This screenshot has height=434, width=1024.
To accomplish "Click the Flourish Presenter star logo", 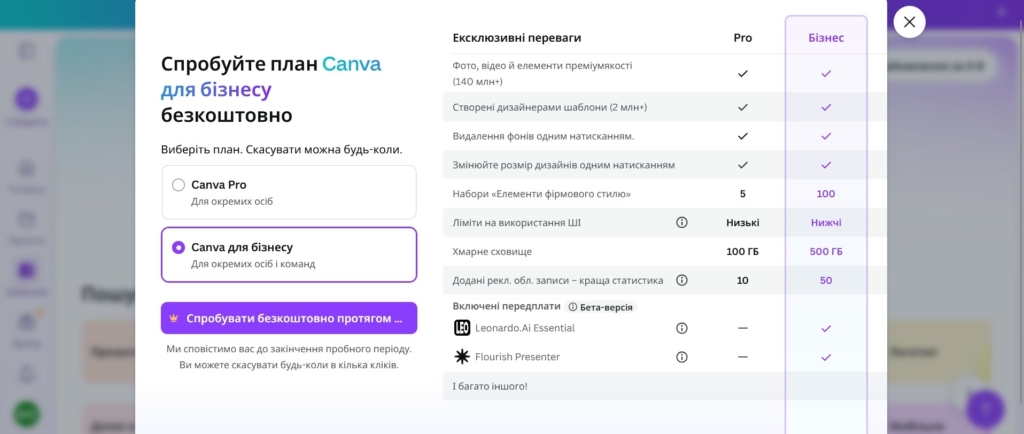I will (462, 356).
